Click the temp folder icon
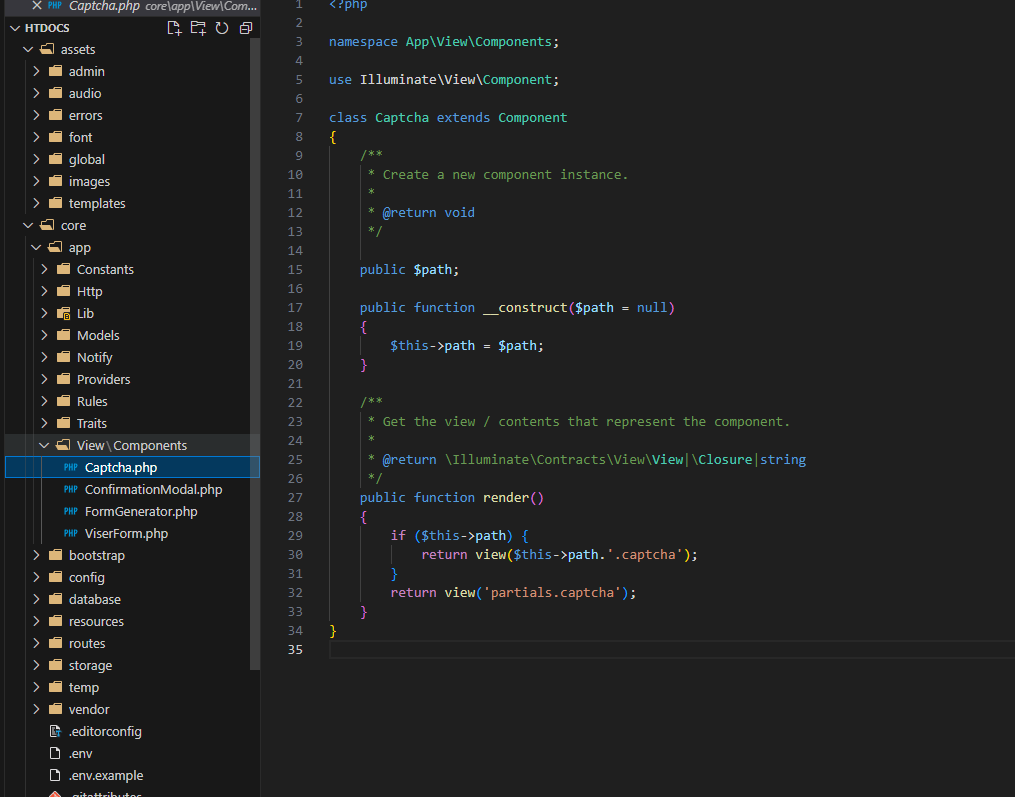The image size is (1015, 797). point(56,687)
